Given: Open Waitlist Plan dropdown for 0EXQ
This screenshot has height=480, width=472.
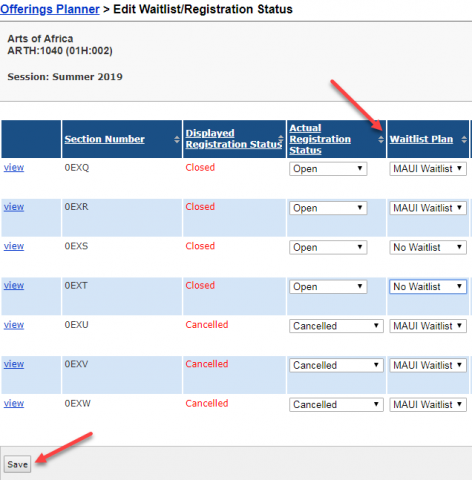Looking at the screenshot, I should click(x=428, y=169).
